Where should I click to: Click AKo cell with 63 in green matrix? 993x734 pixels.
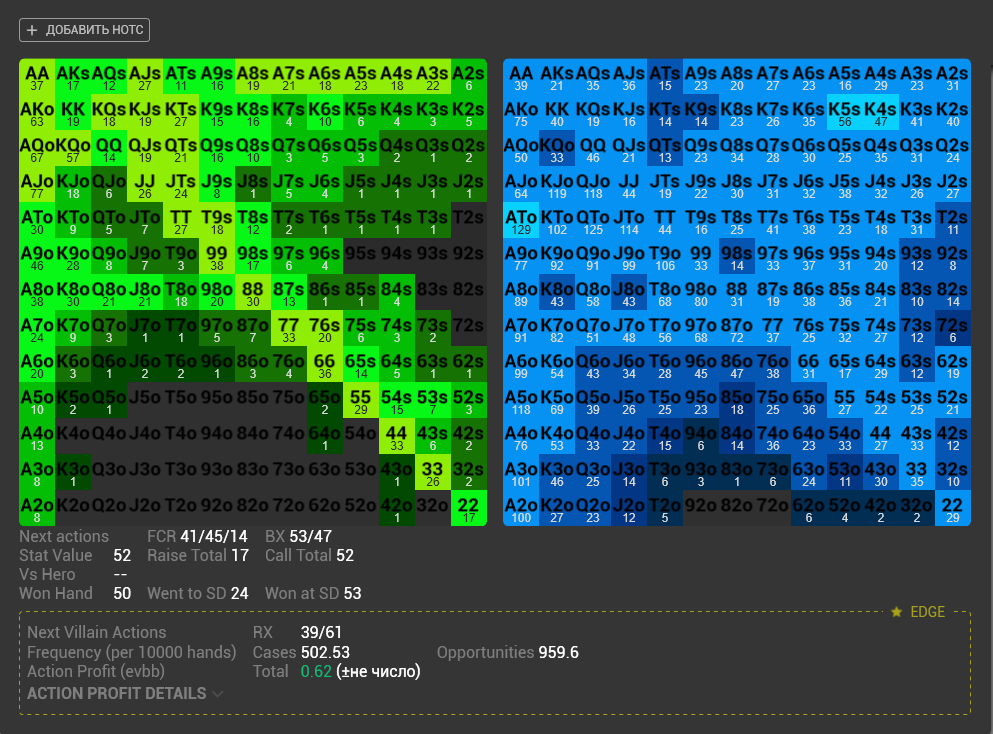point(37,112)
